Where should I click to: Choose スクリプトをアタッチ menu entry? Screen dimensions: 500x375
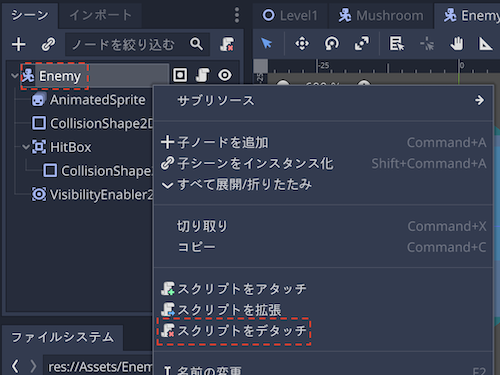(323, 289)
